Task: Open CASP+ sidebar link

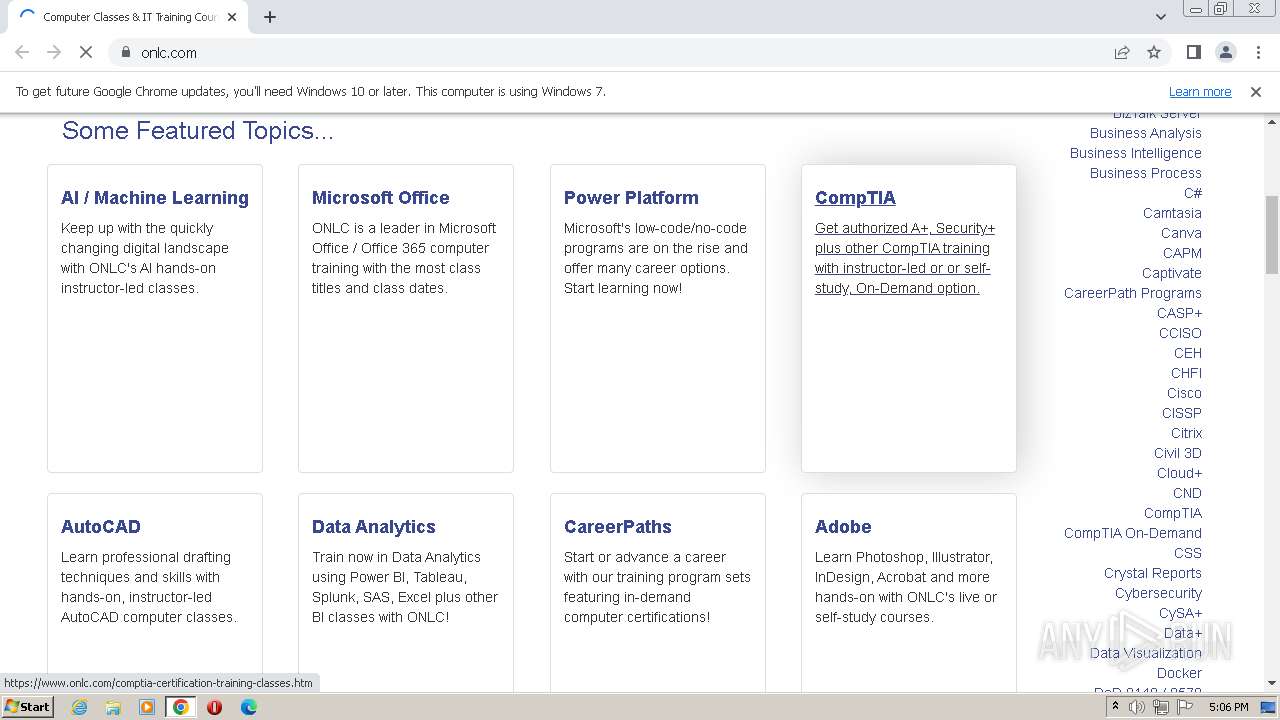Action: [1179, 313]
